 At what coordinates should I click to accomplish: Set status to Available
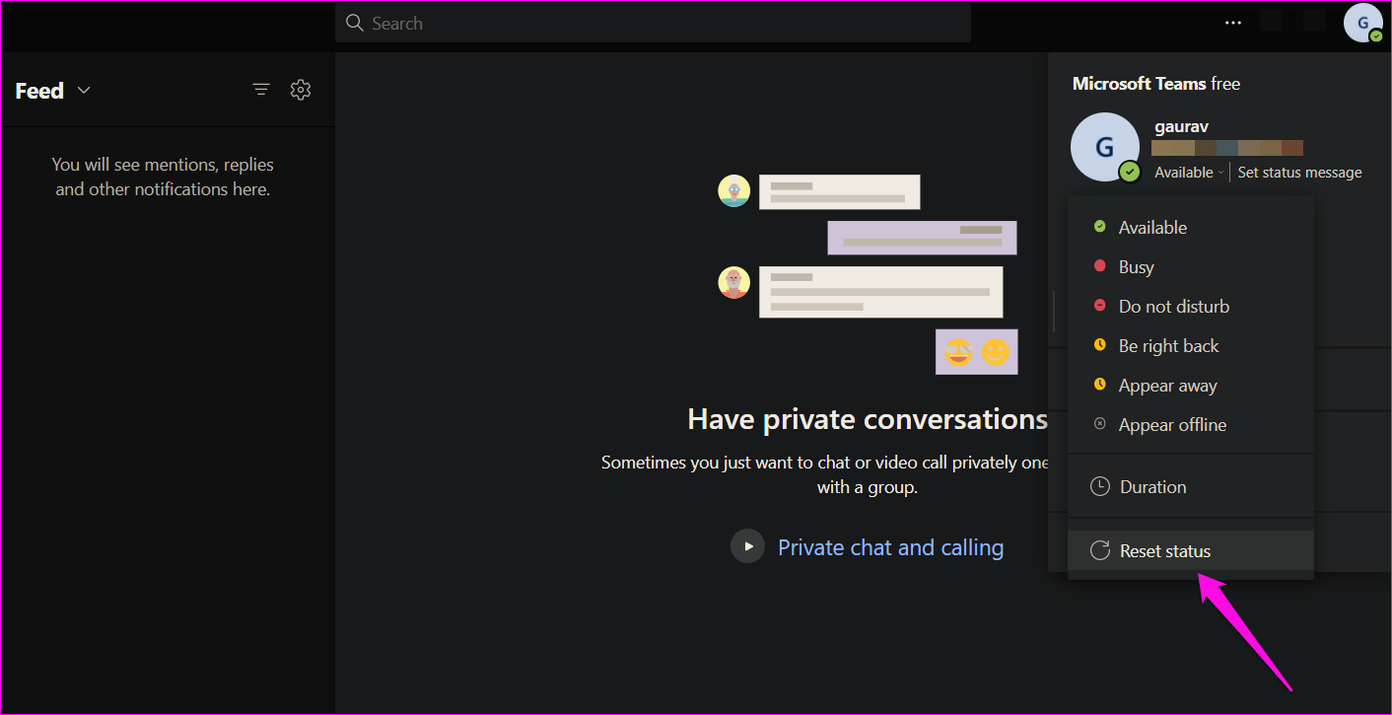(x=1191, y=227)
